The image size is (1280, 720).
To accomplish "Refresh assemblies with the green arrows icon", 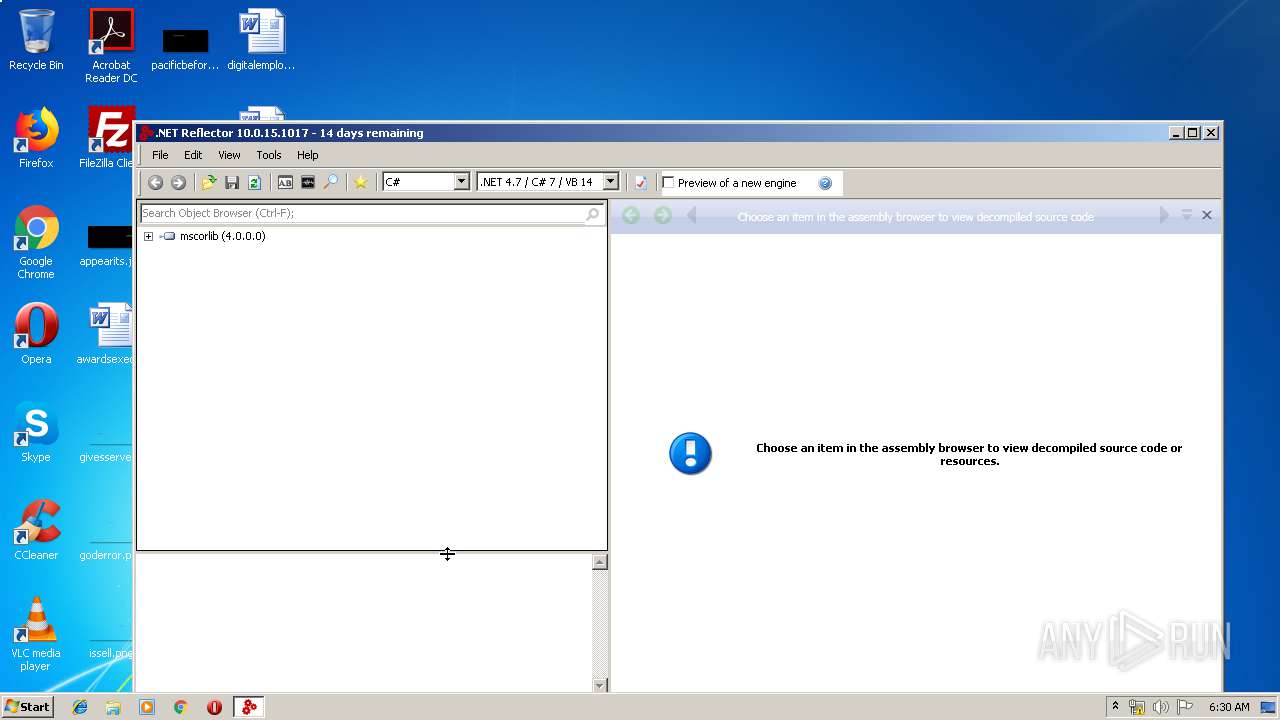I will pyautogui.click(x=254, y=182).
